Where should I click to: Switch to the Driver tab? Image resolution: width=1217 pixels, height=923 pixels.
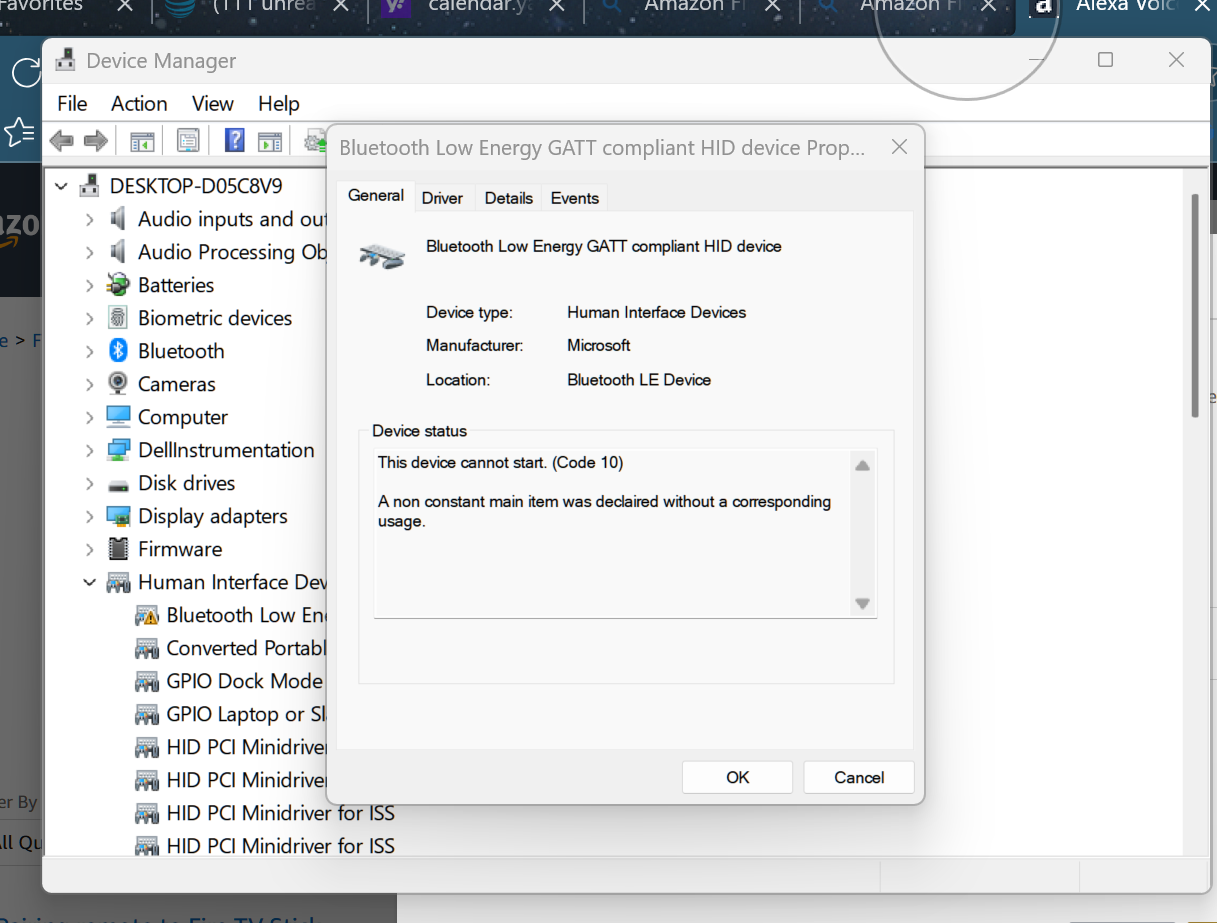[x=442, y=198]
